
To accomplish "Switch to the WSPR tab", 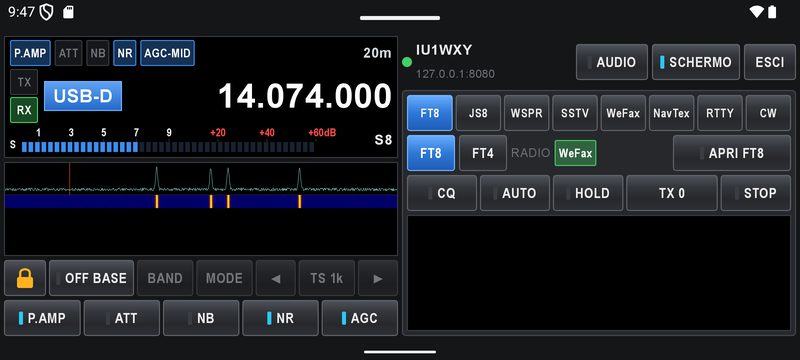I will pos(527,113).
